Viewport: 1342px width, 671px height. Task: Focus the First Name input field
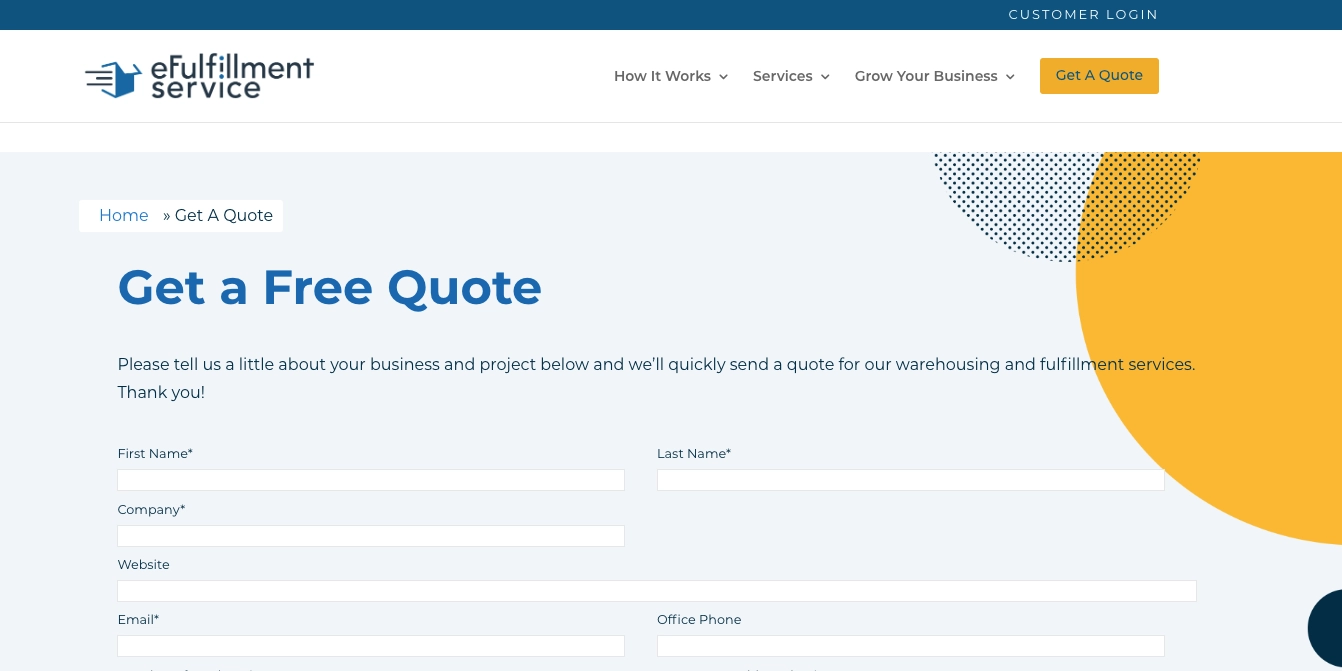[x=370, y=480]
